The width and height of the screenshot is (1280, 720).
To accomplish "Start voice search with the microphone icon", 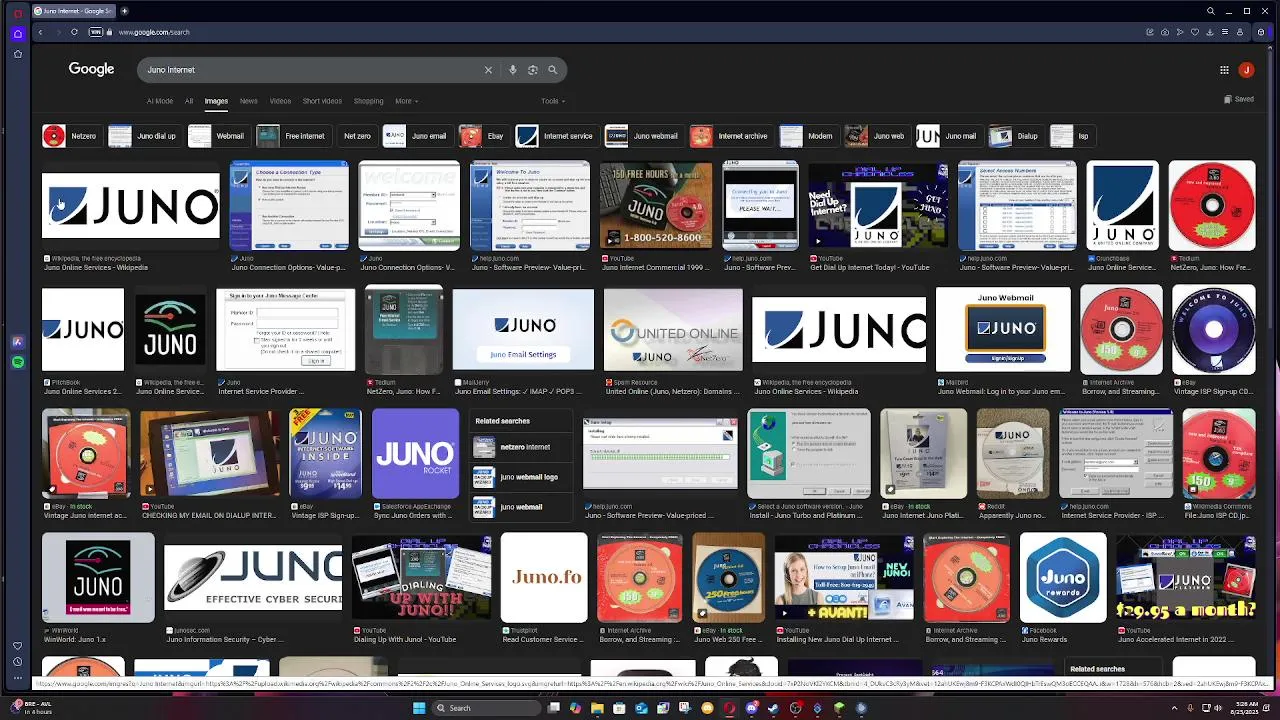I will point(513,70).
